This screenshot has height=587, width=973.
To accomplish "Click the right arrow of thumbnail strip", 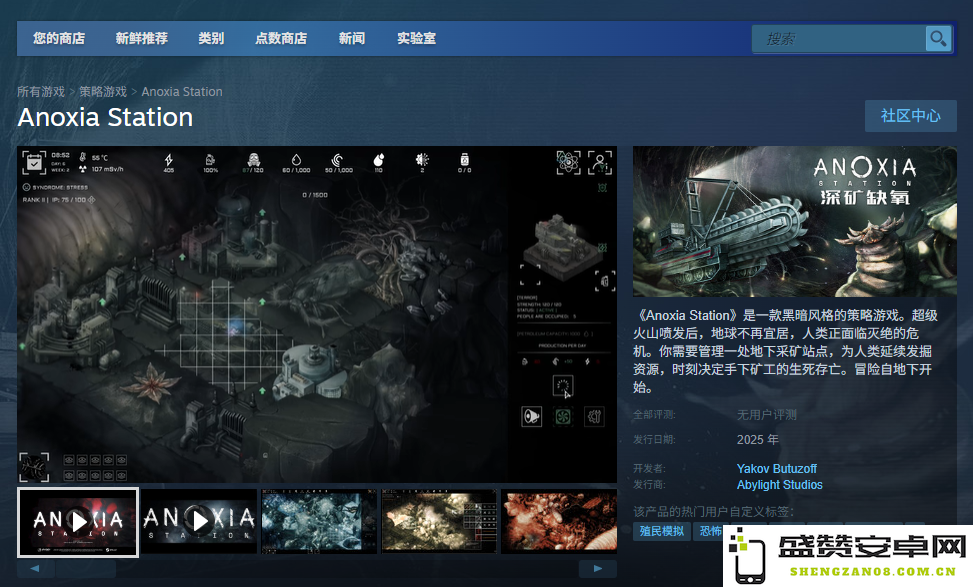I will tap(598, 568).
